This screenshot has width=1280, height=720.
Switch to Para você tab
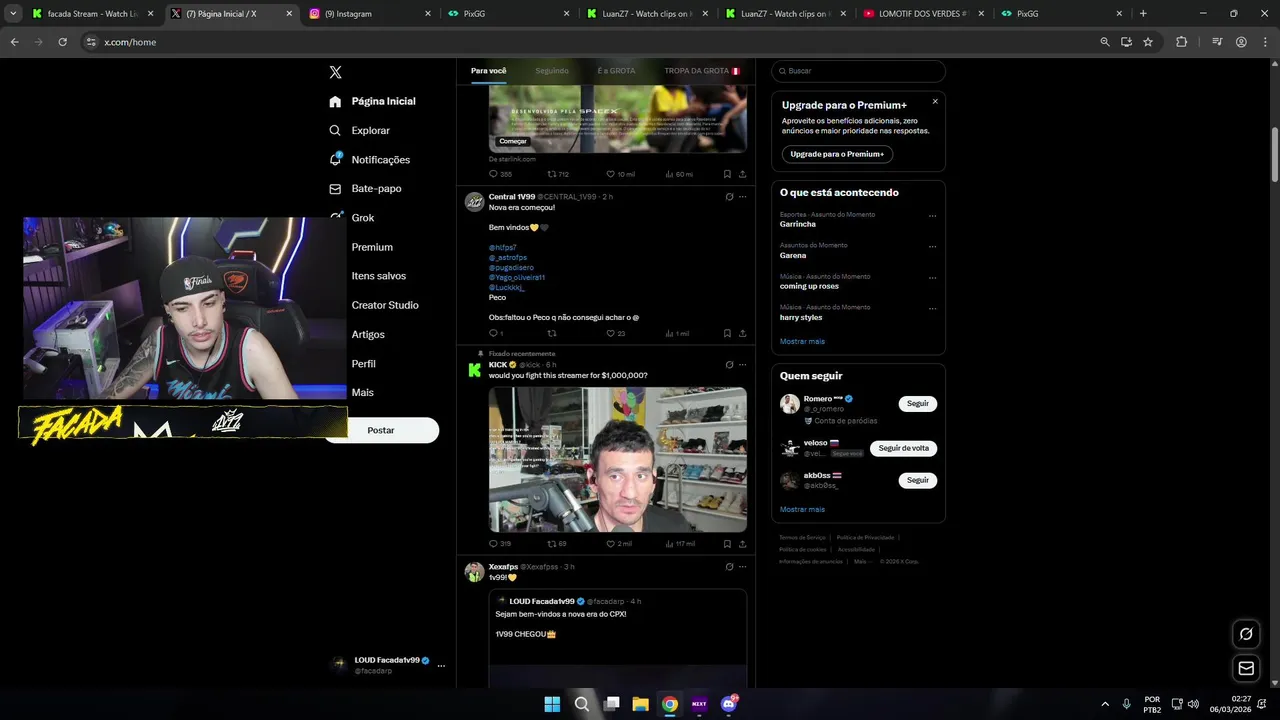(x=489, y=71)
